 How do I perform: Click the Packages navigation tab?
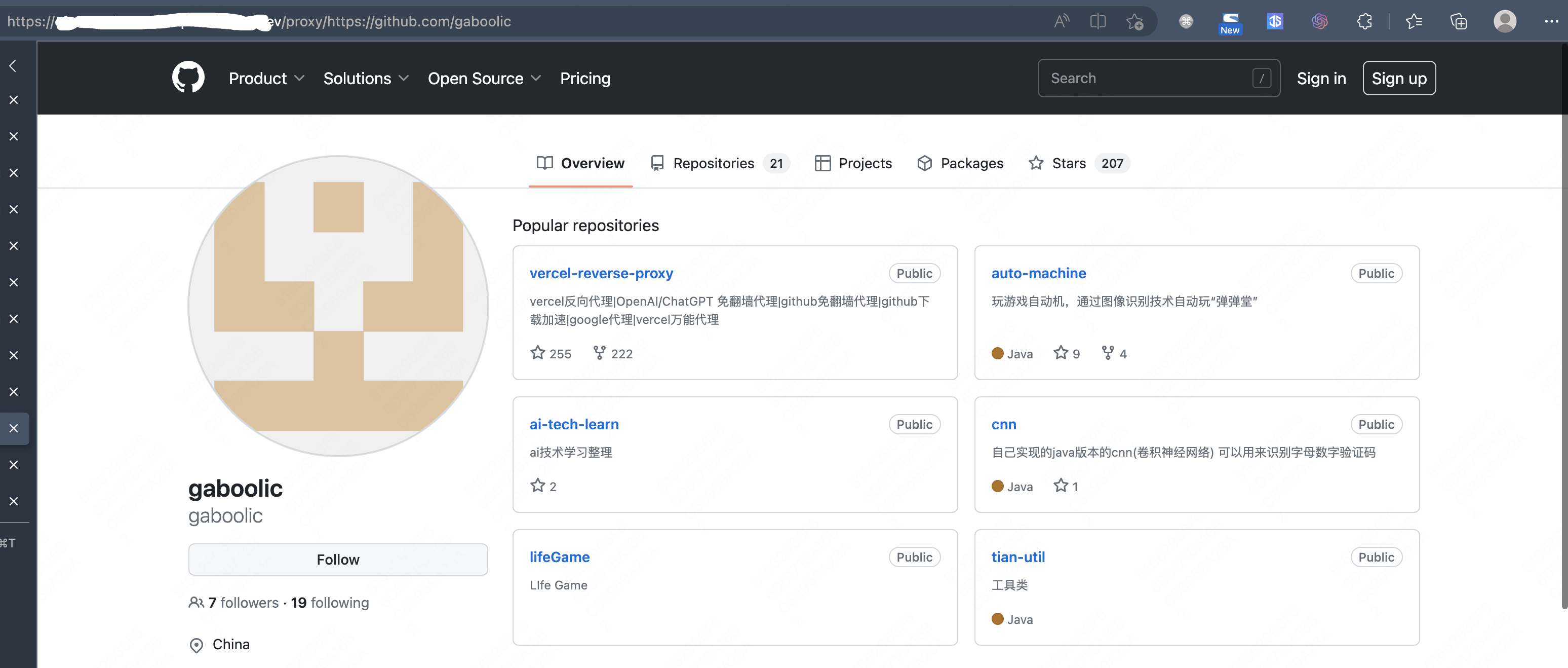click(959, 163)
